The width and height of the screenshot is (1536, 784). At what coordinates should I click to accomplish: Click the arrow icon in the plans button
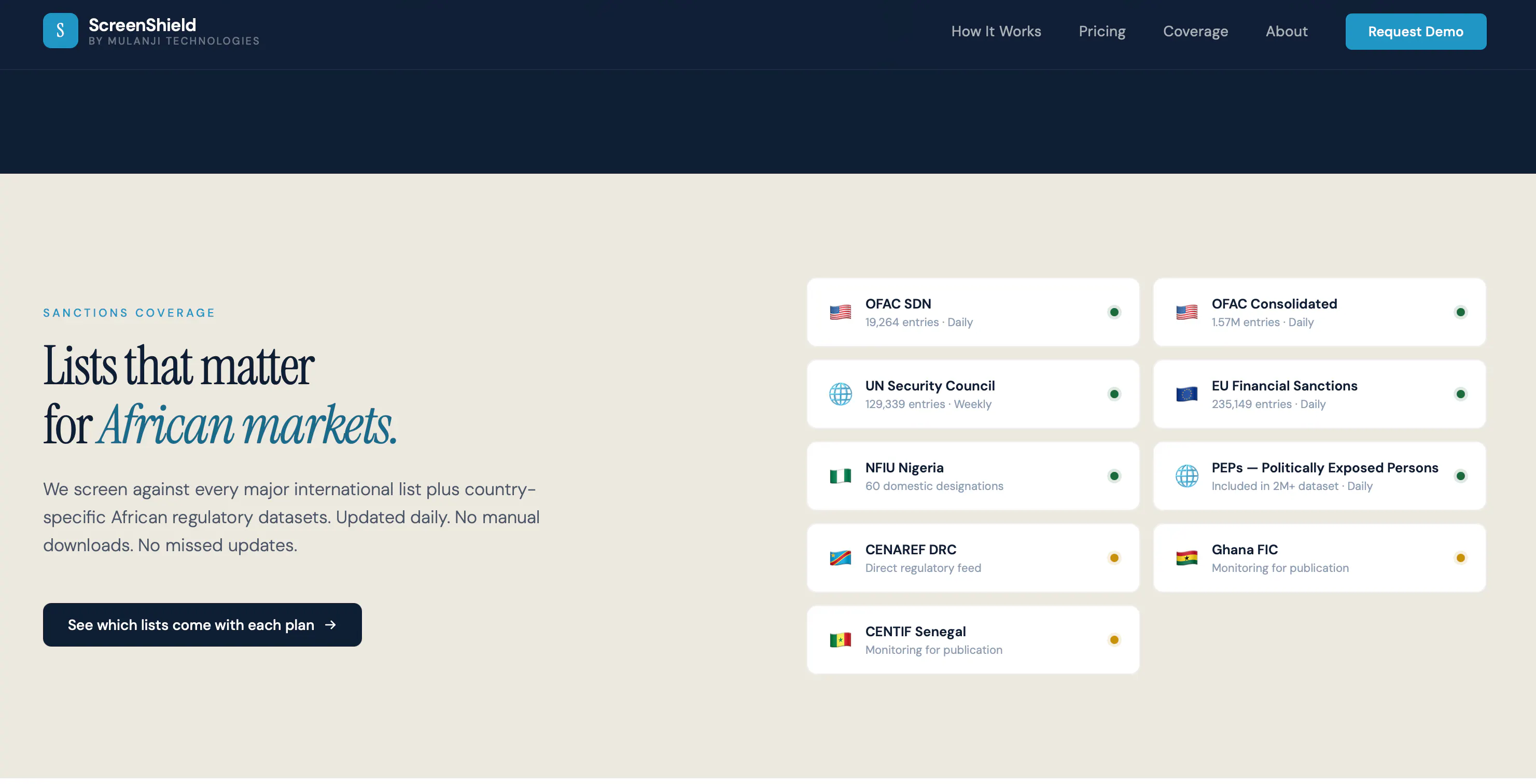pos(330,625)
